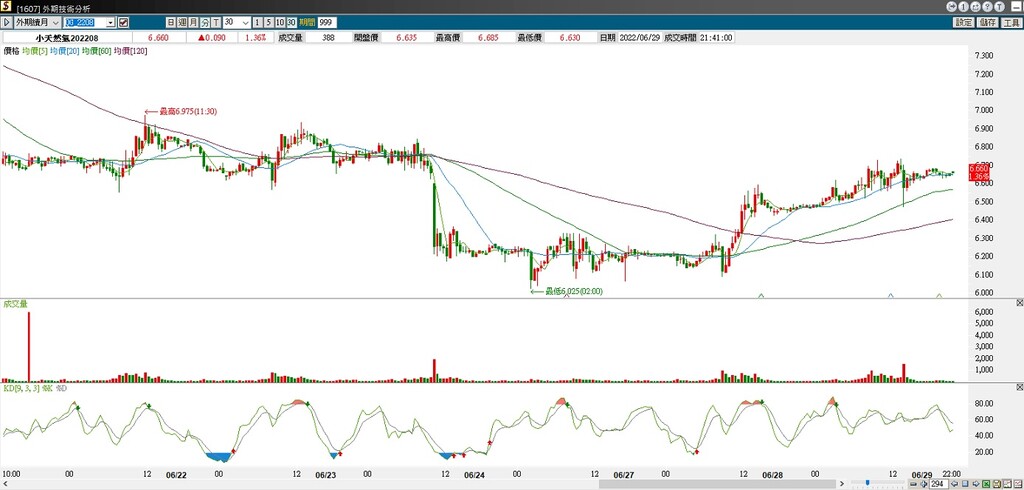Close the KD indicator panel
The width and height of the screenshot is (1024, 490).
pos(1018,386)
